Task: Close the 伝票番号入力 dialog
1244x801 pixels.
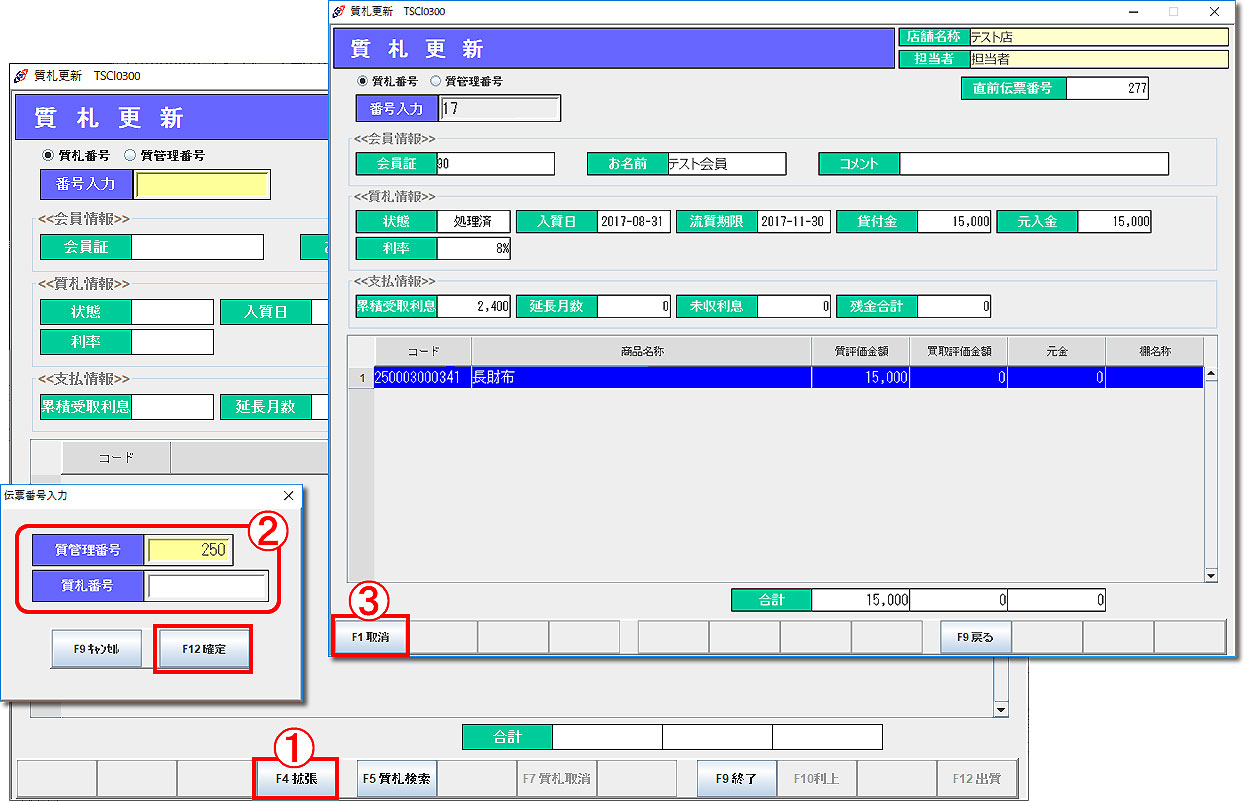Action: click(x=289, y=495)
